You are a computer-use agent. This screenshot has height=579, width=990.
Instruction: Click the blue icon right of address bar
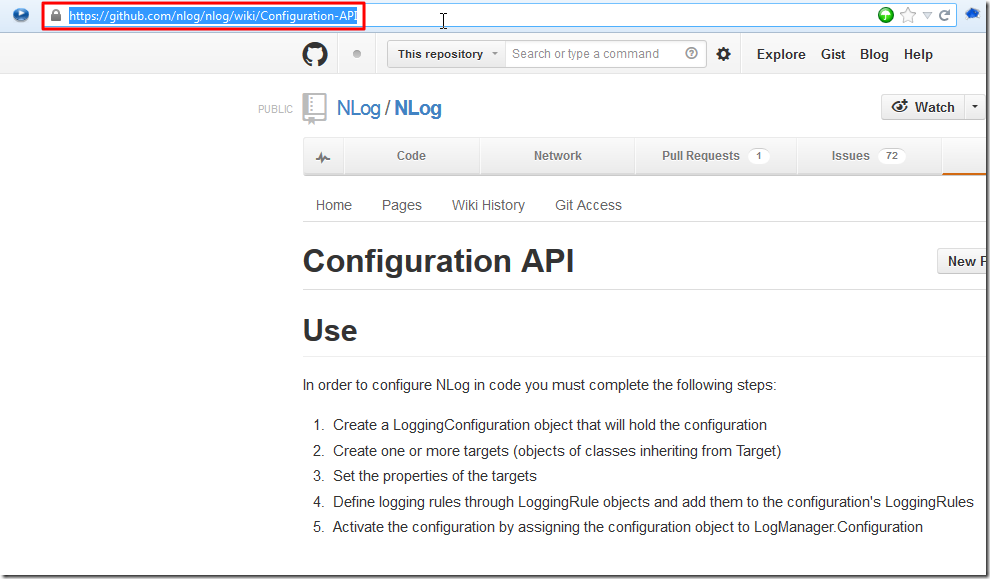(973, 14)
